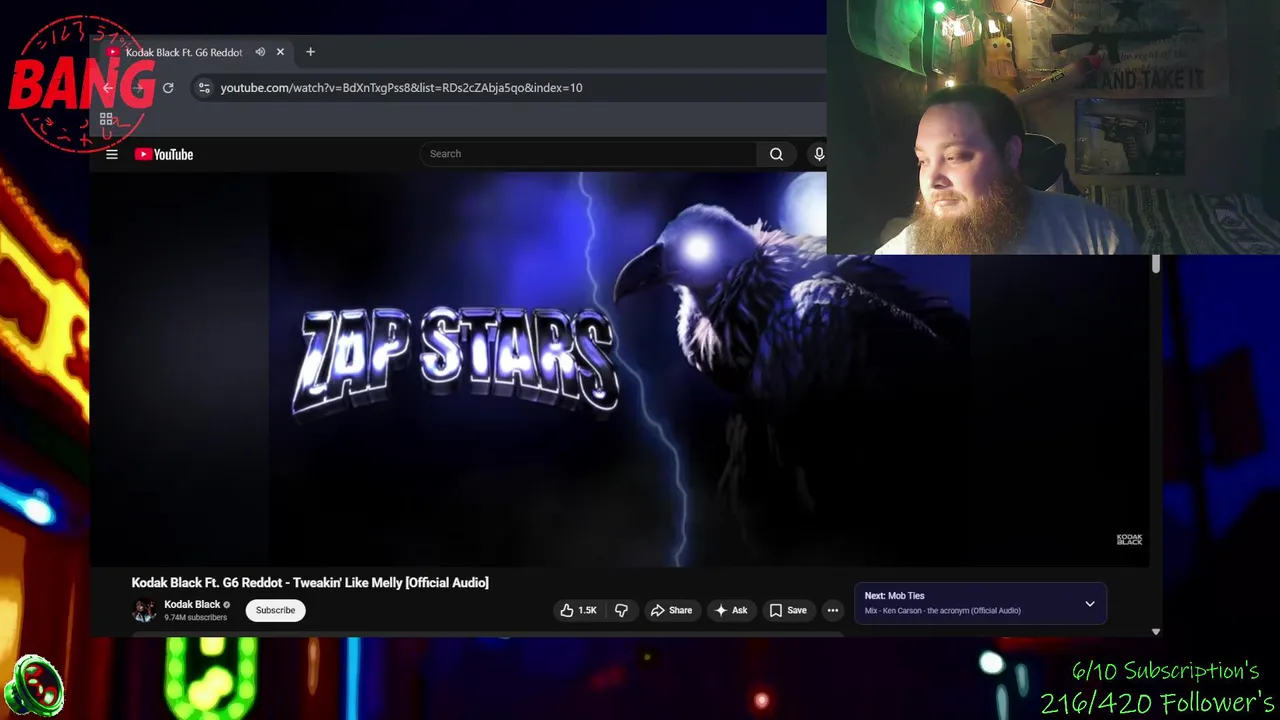Viewport: 1280px width, 720px height.
Task: Open the Kodak Black channel name link
Action: pyautogui.click(x=192, y=604)
